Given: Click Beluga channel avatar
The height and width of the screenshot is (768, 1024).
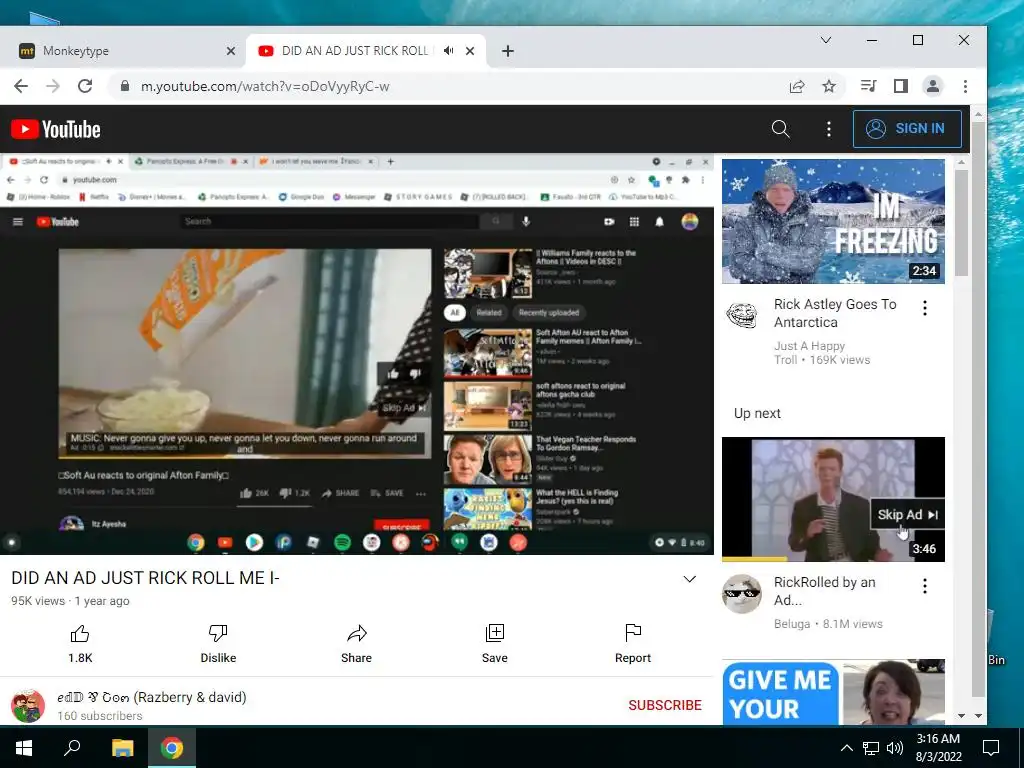Looking at the screenshot, I should (742, 593).
